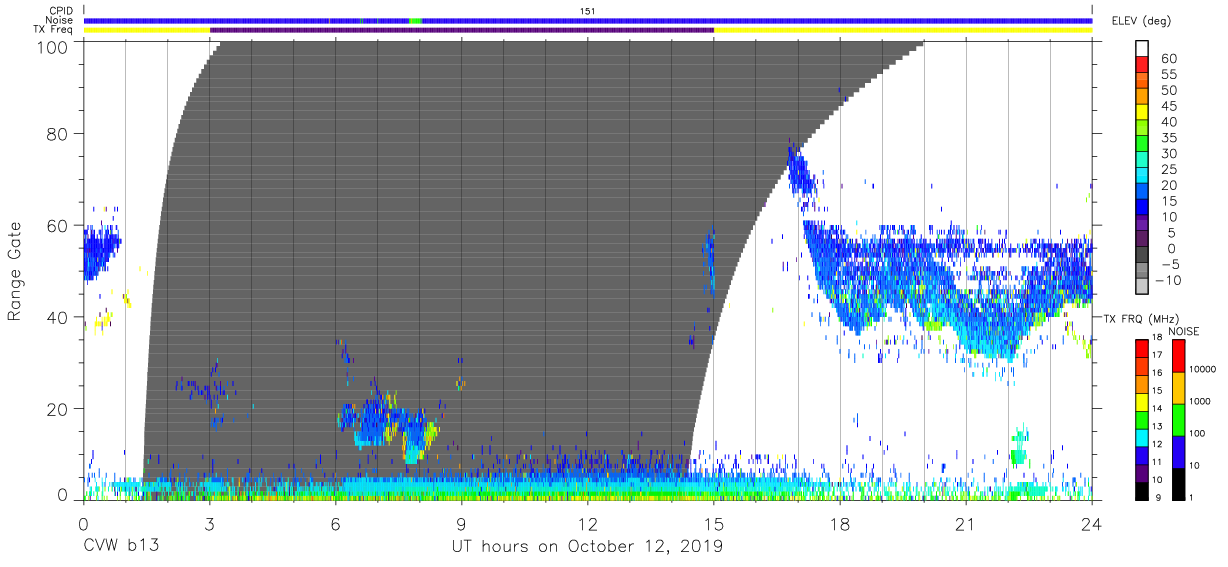Click the '100' tick on Range Gate axis
Viewport: 1228px width, 567px height.
(x=53, y=47)
